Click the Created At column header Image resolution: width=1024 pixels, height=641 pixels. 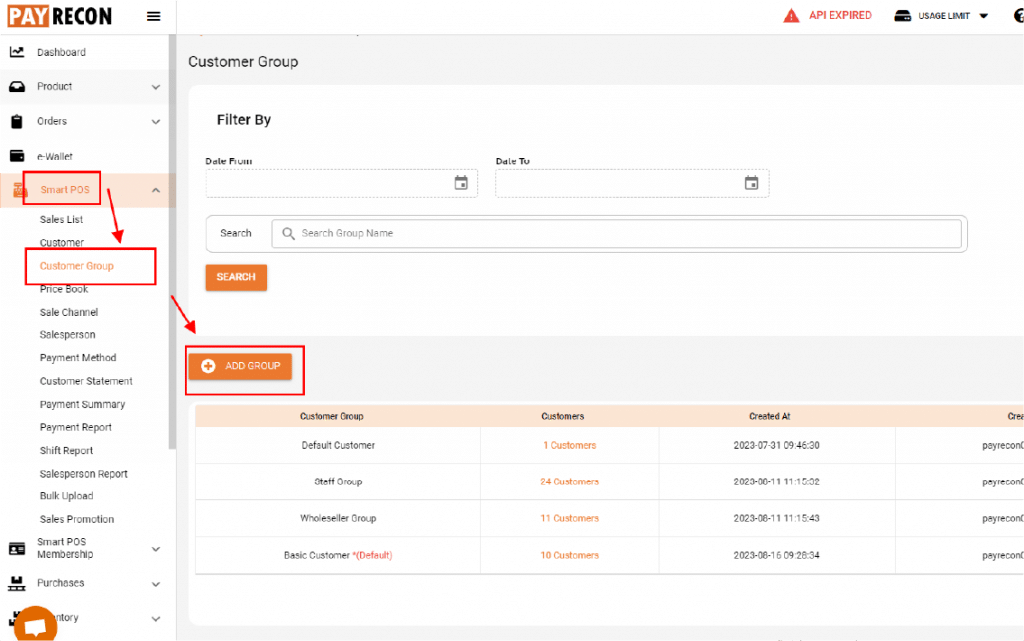pos(769,416)
